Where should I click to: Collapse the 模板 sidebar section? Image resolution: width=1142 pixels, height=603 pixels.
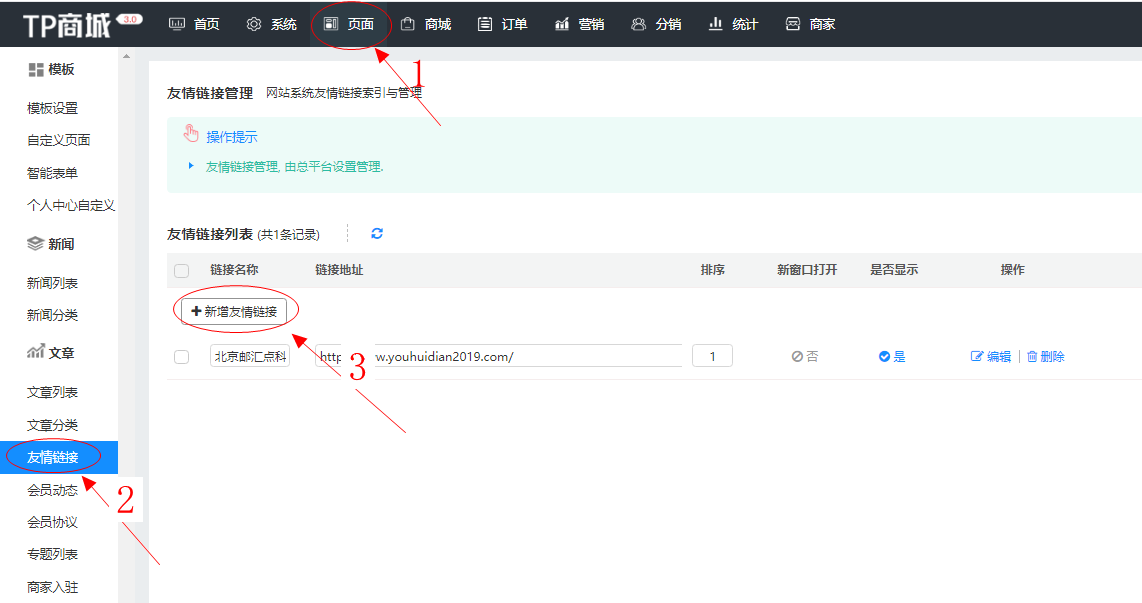click(51, 70)
